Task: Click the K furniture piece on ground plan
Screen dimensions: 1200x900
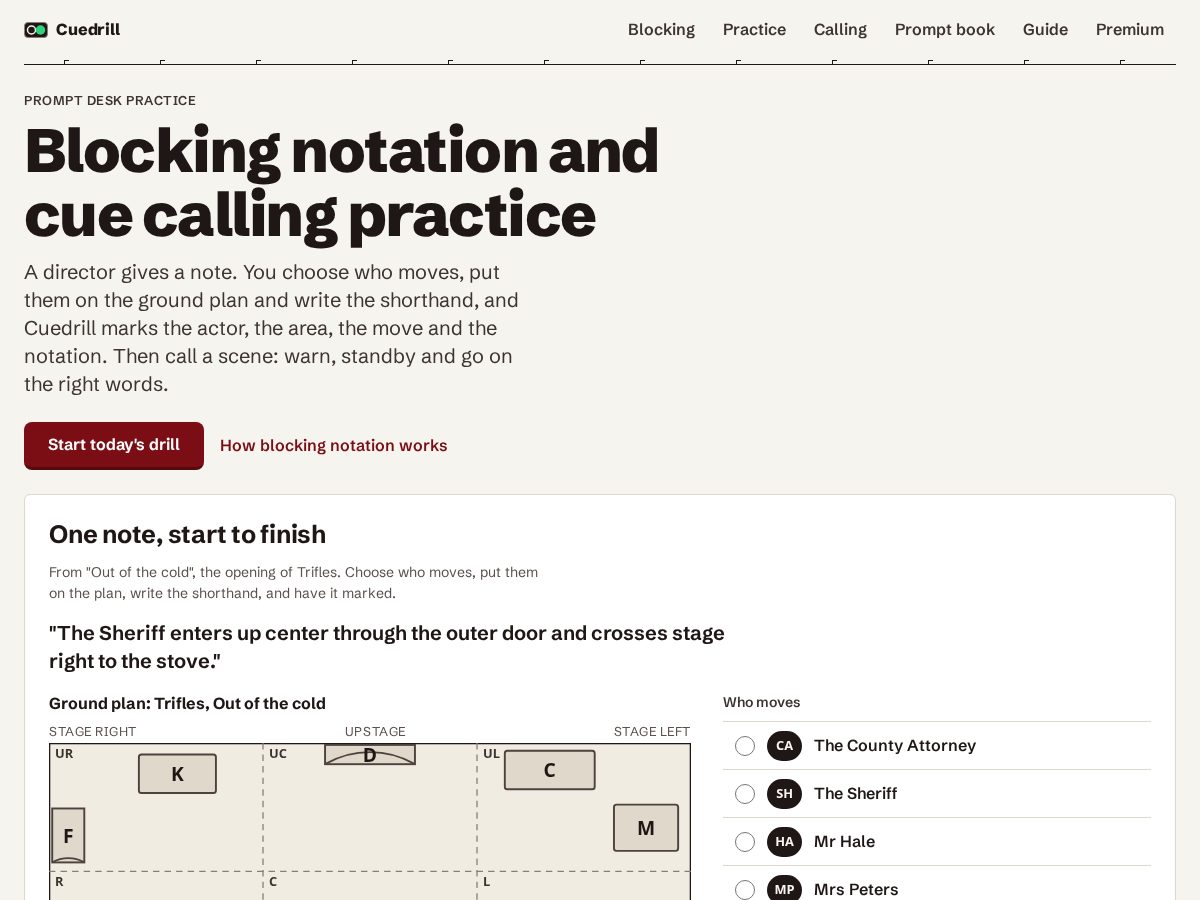Action: (x=177, y=774)
